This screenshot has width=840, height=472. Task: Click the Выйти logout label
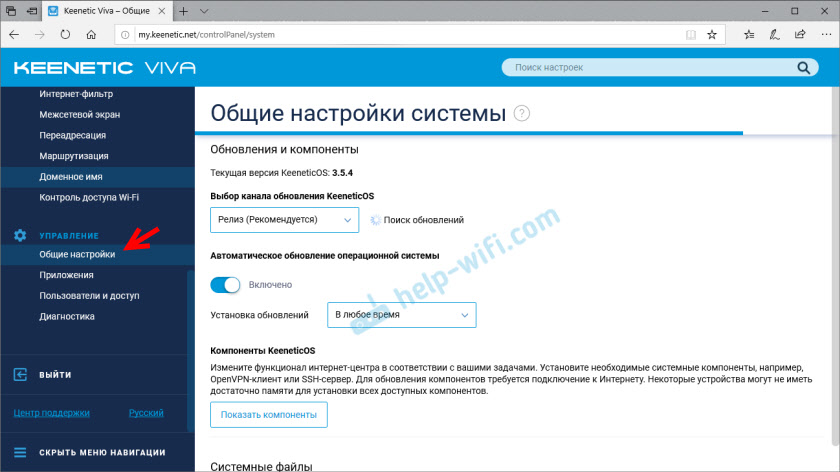pyautogui.click(x=55, y=374)
